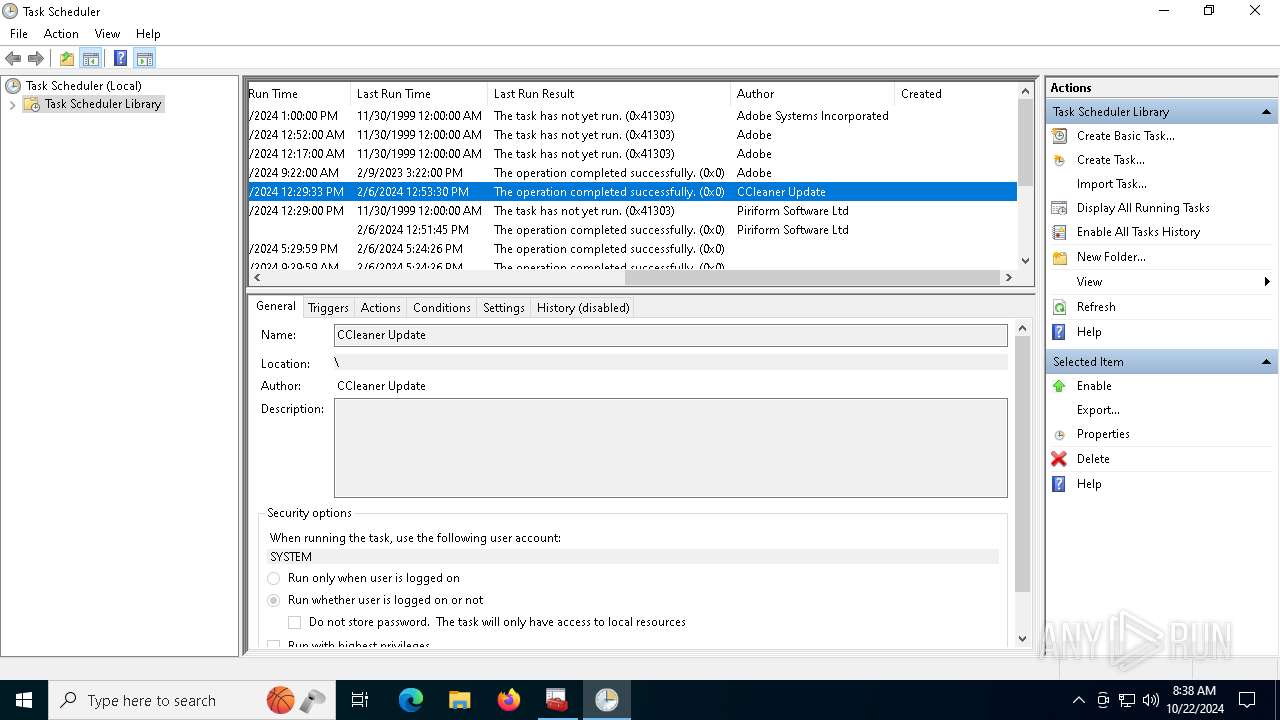Expand the View submenu arrow
The height and width of the screenshot is (720, 1280).
1267,282
